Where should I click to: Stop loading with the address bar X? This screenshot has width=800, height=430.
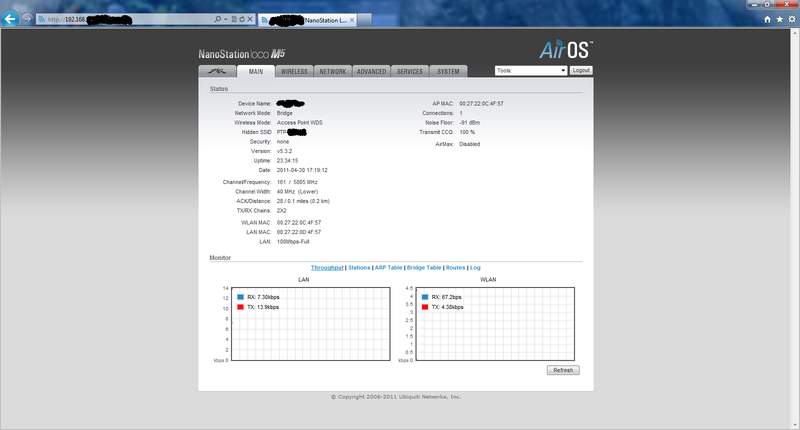point(250,19)
